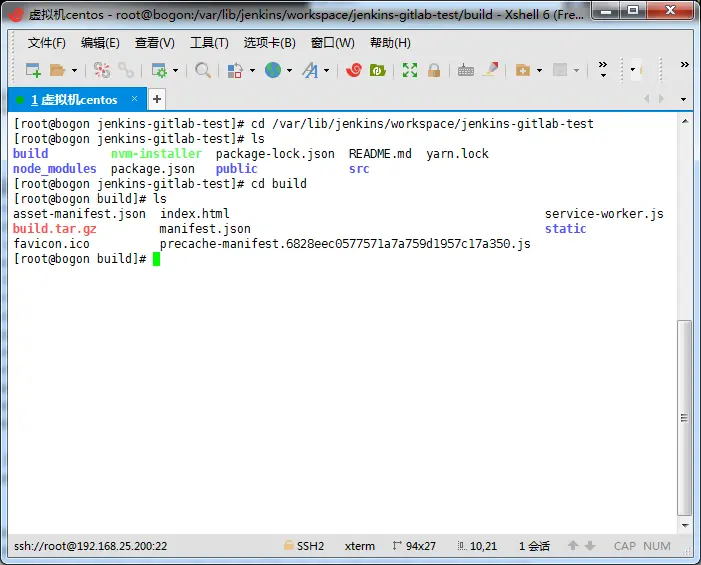This screenshot has height=565, width=701.
Task: Click tab scroll right arrow
Action: [x=661, y=99]
